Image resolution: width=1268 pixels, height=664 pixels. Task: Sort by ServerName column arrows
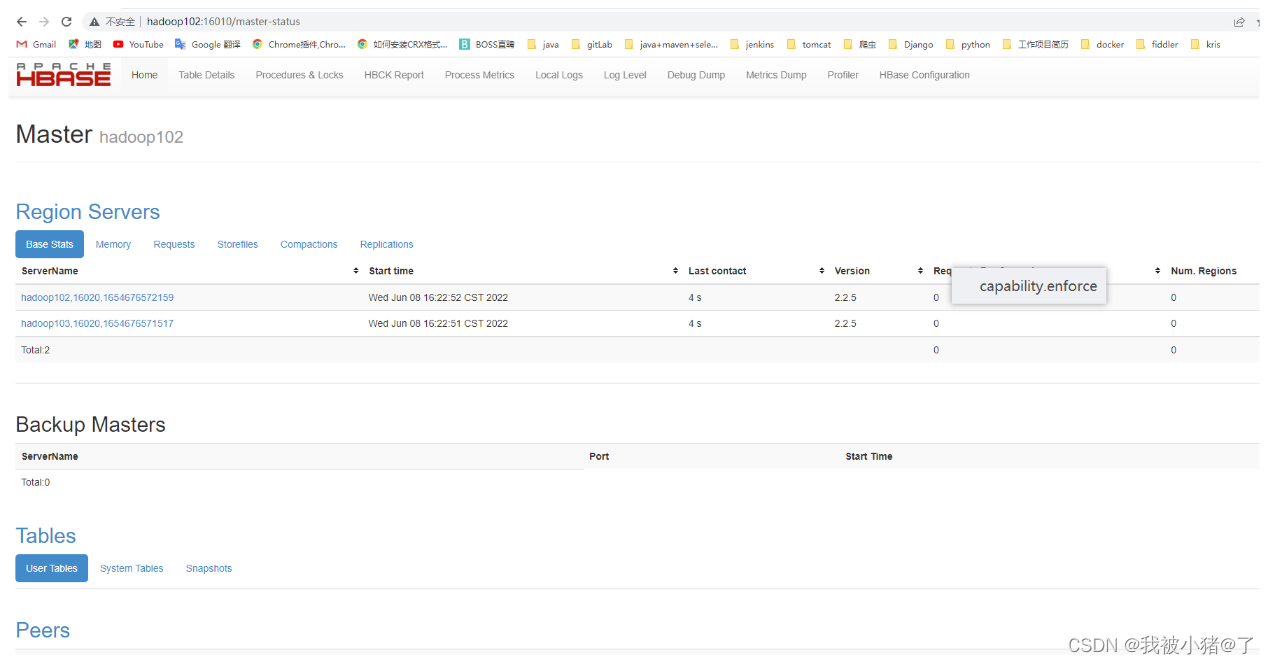coord(356,271)
